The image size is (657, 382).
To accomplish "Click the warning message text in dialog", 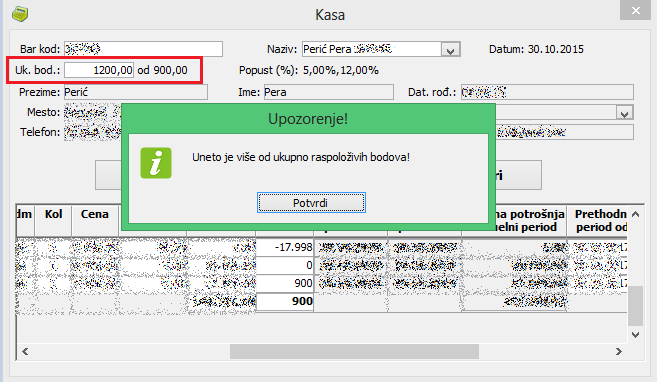I will click(x=301, y=157).
